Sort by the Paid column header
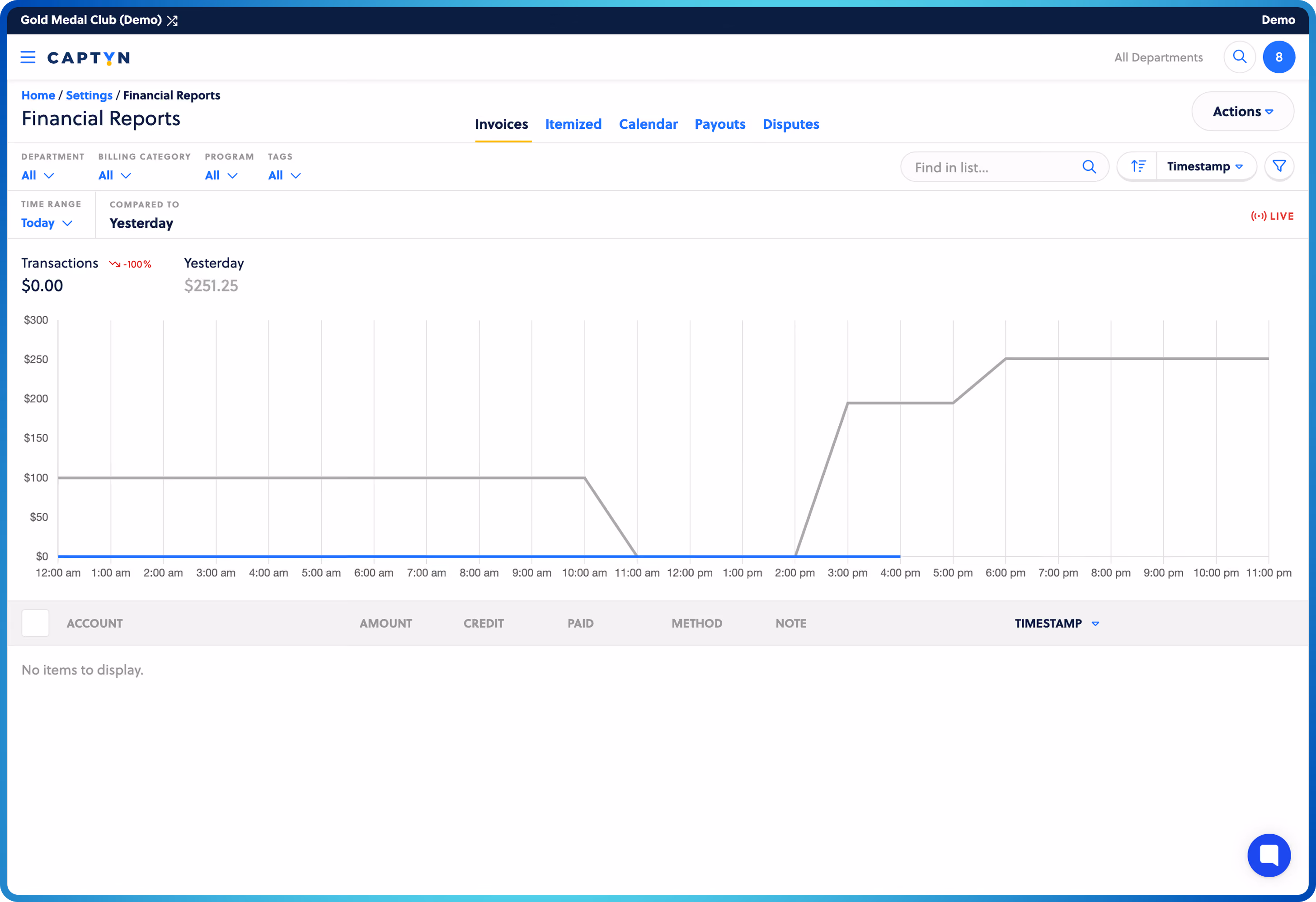The image size is (1316, 902). pos(580,624)
